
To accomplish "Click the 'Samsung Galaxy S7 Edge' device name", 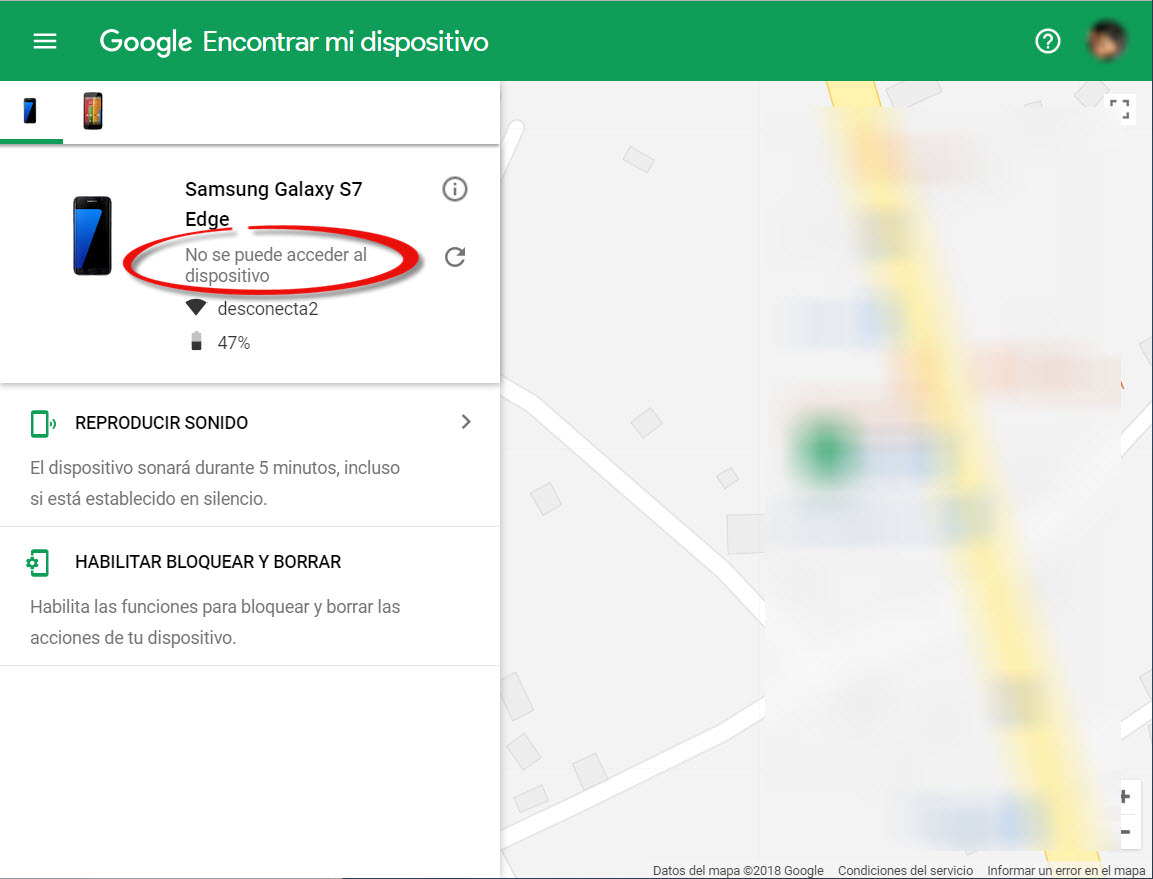I will (x=274, y=204).
